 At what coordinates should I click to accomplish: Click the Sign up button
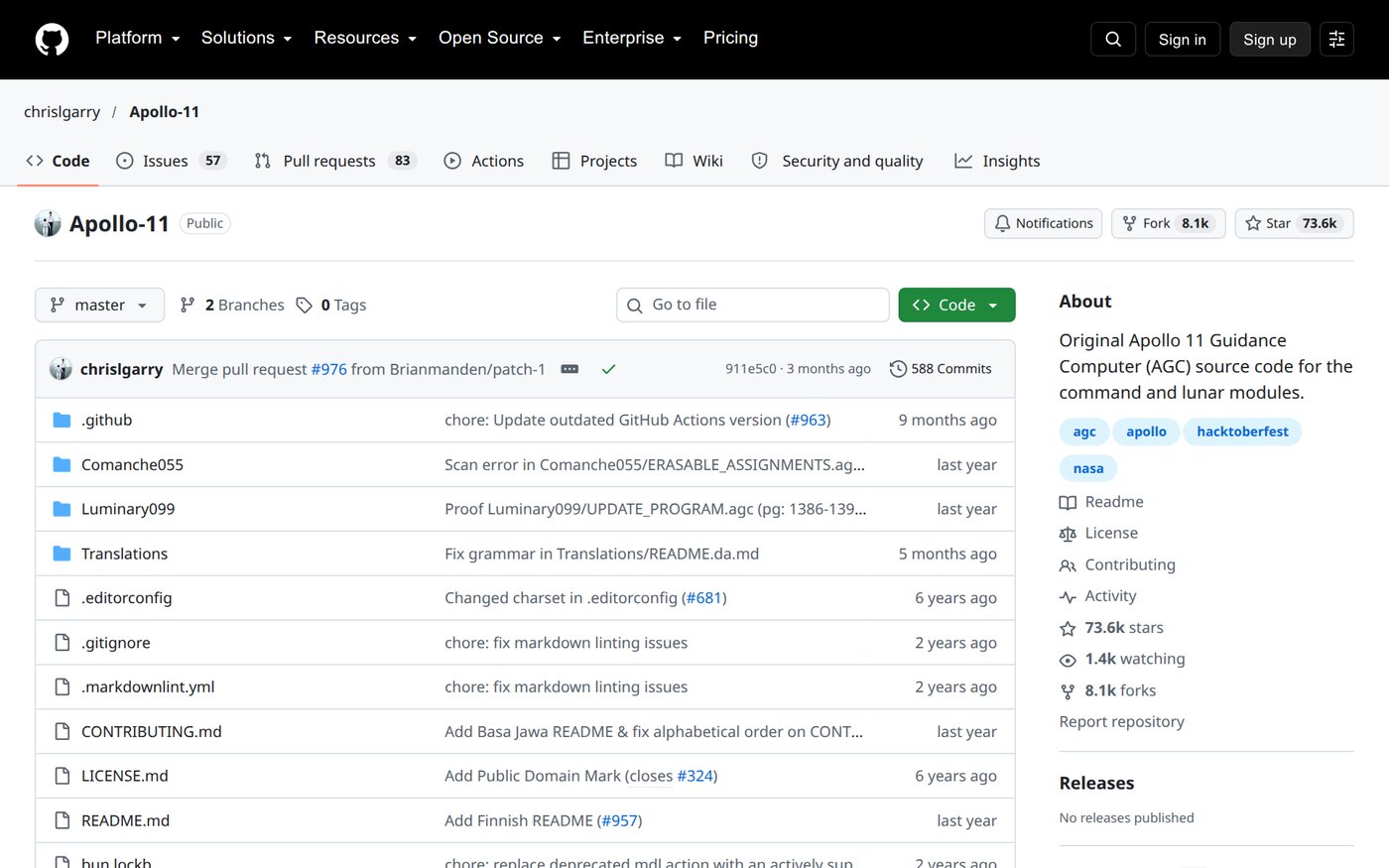(x=1270, y=39)
